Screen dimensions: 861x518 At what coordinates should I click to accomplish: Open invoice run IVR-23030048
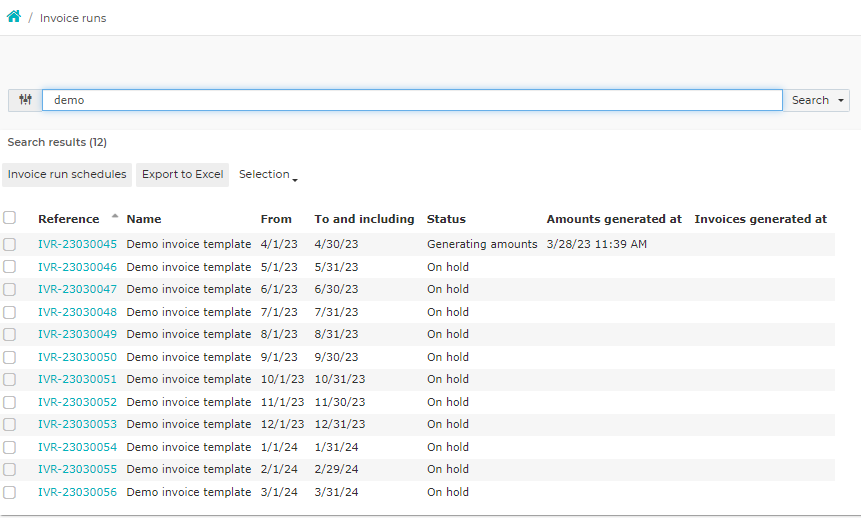pyautogui.click(x=77, y=312)
